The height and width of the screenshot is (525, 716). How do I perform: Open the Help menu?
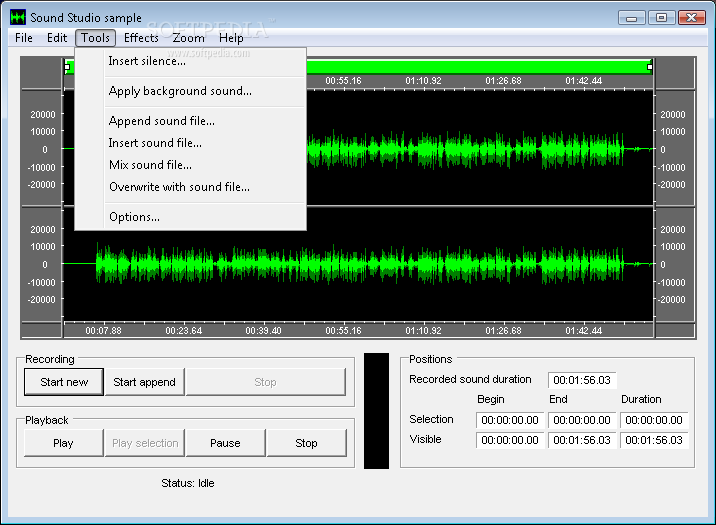pos(231,38)
